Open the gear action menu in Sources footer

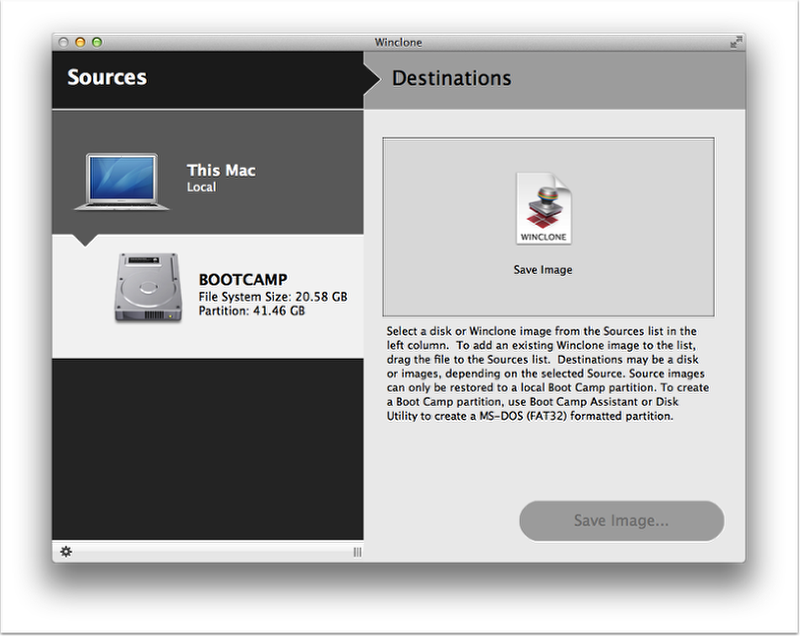point(66,551)
